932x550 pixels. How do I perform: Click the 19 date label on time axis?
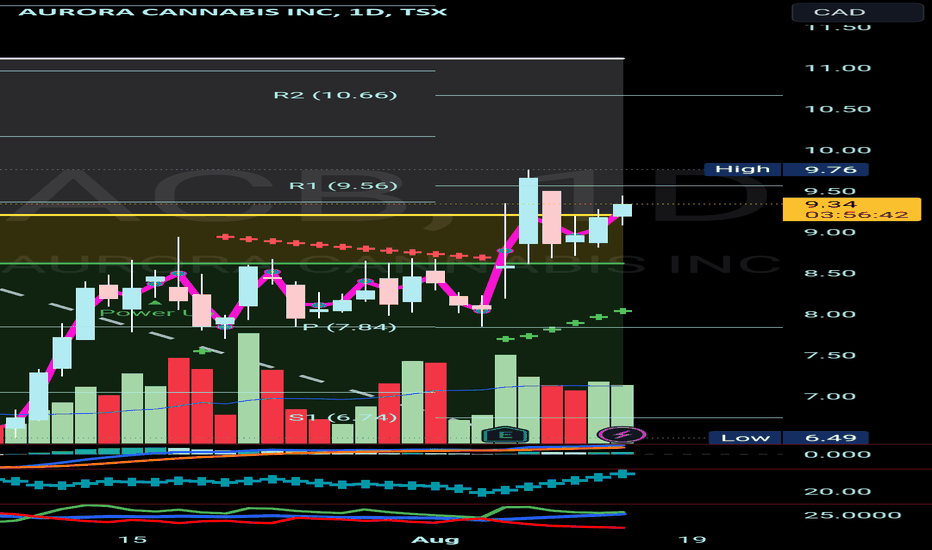[692, 539]
